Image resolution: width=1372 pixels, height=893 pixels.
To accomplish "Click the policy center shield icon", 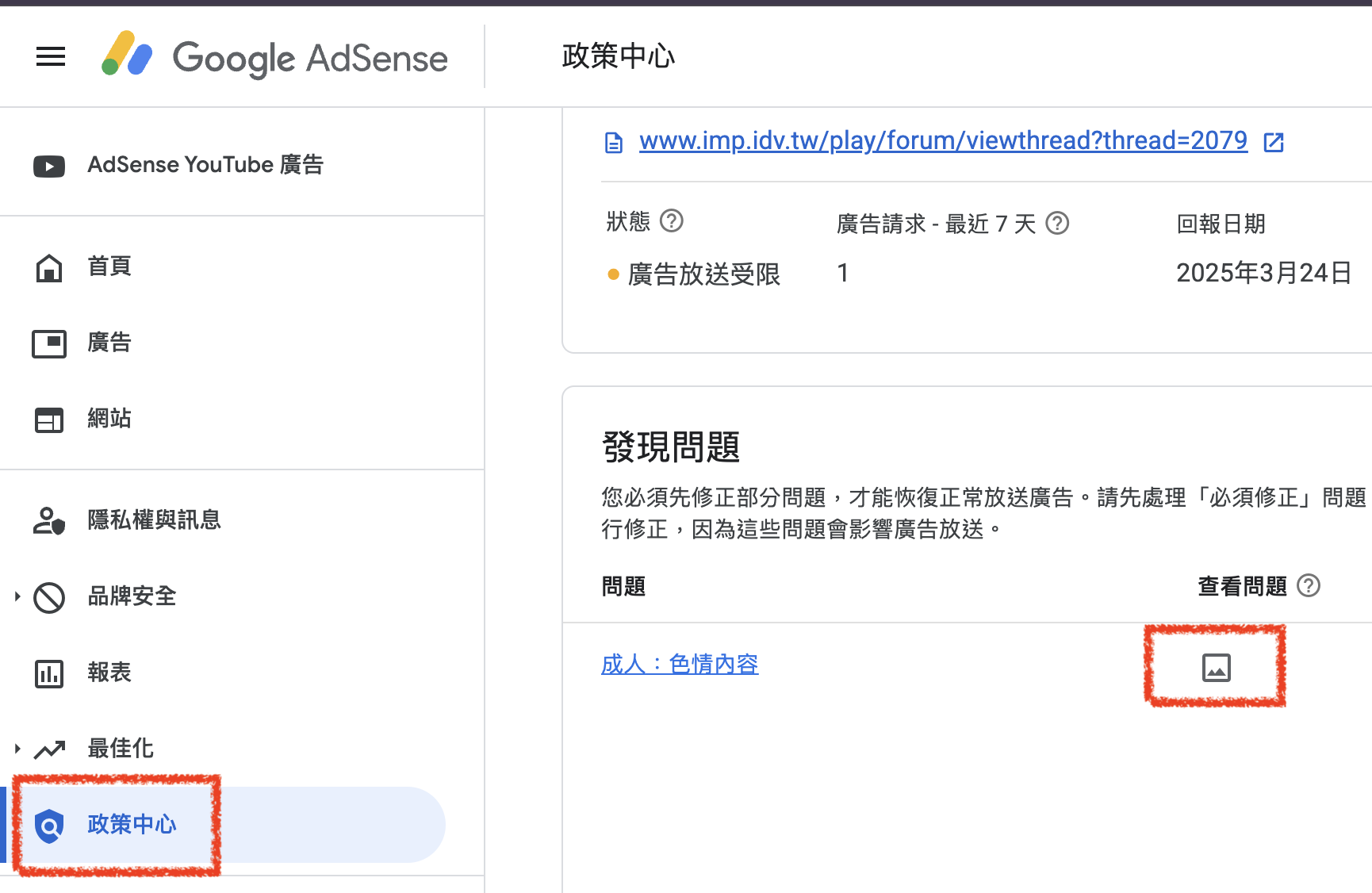I will tap(49, 826).
